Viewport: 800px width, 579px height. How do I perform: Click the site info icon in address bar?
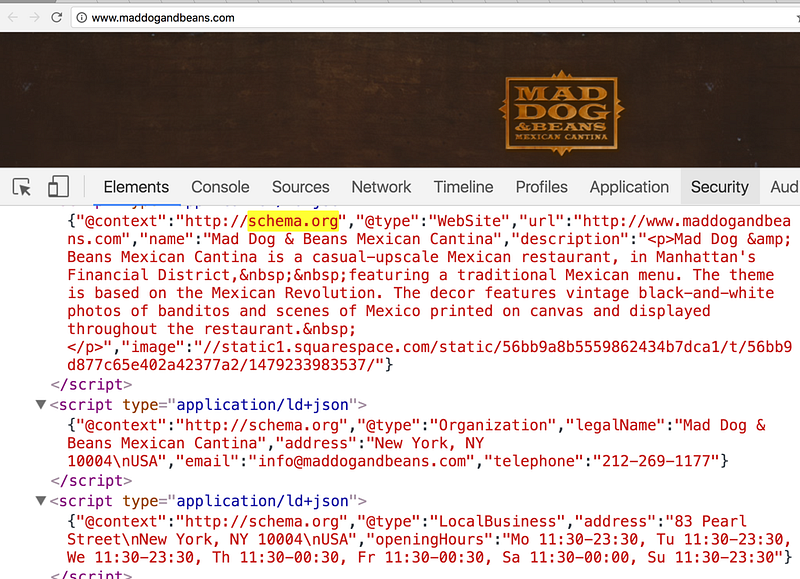[x=80, y=17]
